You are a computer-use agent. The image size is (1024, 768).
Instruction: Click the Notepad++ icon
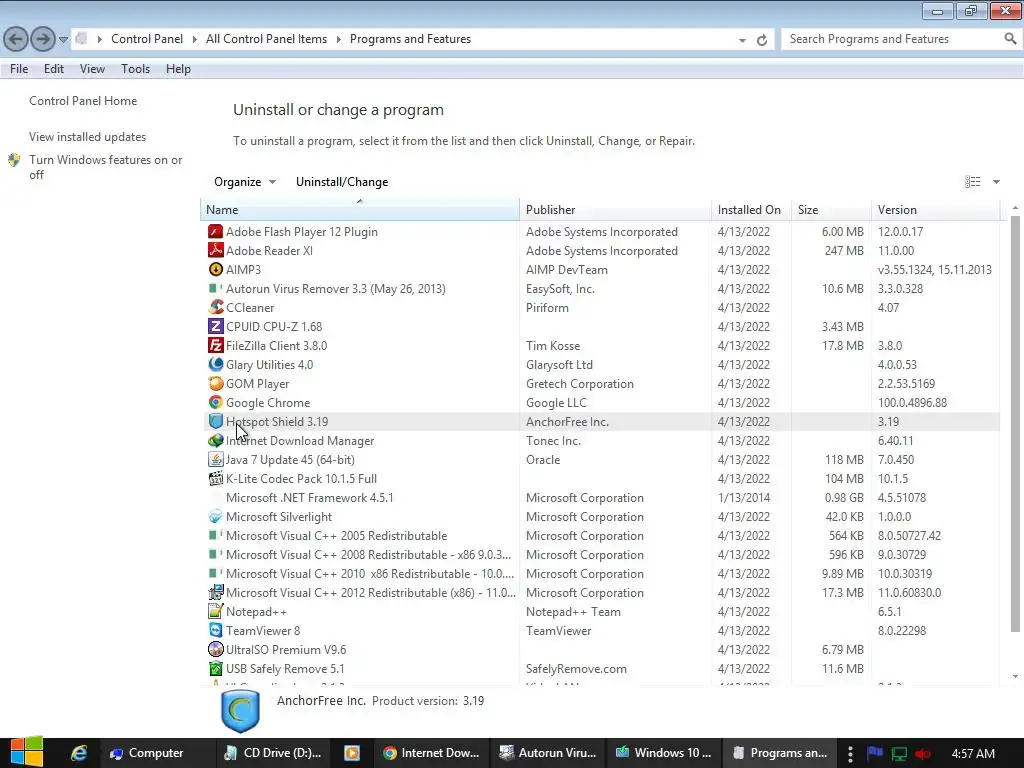pyautogui.click(x=215, y=612)
